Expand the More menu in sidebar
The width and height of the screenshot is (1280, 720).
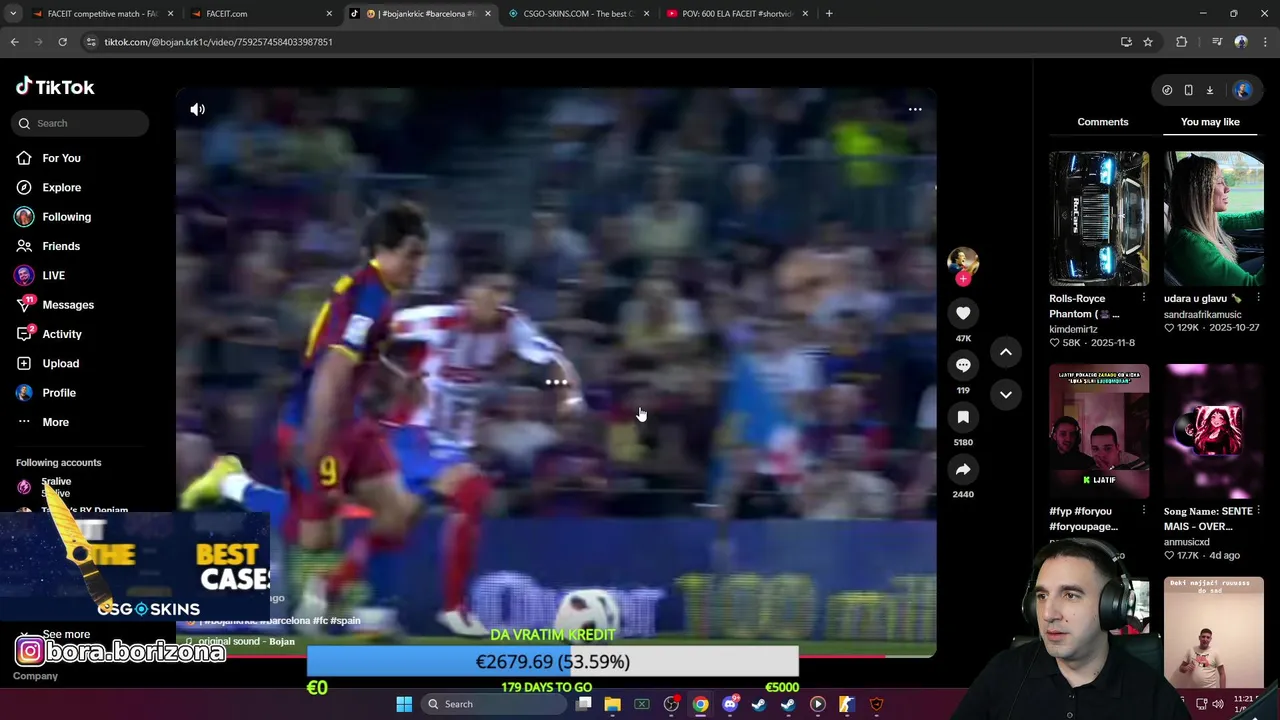(x=55, y=422)
